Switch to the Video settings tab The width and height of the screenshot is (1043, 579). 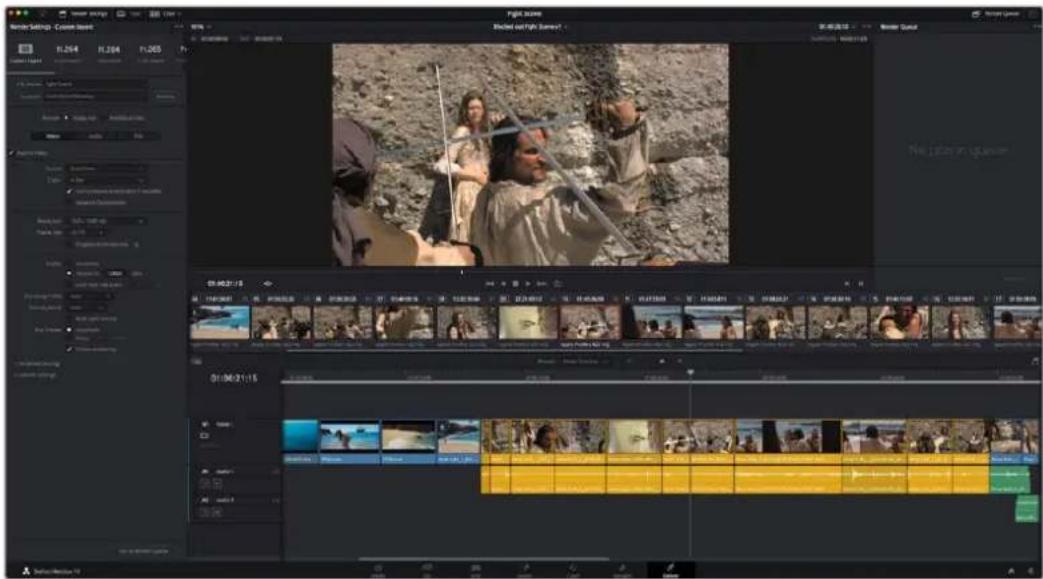pyautogui.click(x=53, y=136)
